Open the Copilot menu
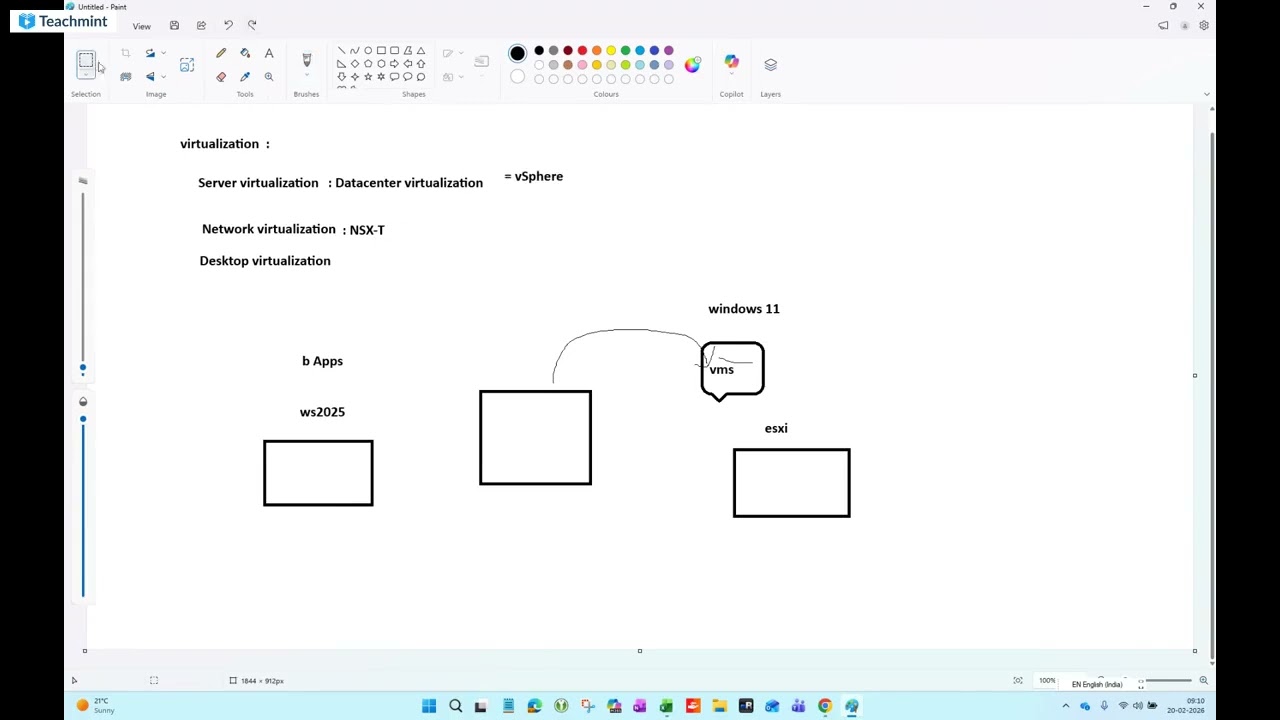The width and height of the screenshot is (1280, 720). (x=732, y=64)
